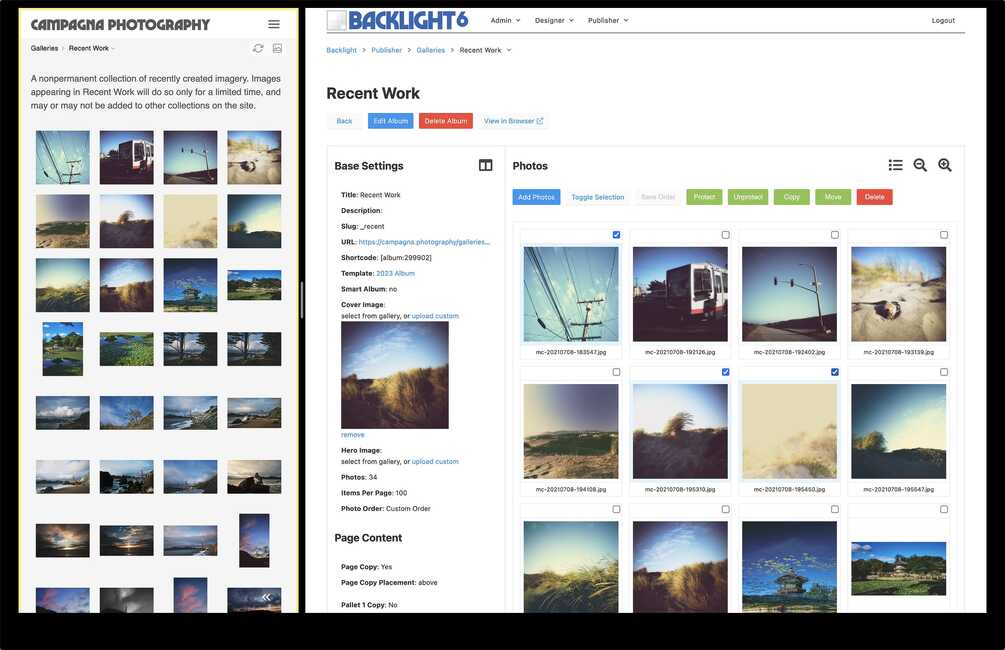This screenshot has height=650, width=1005.
Task: Click Galleries breadcrumb link in admin
Action: click(430, 50)
